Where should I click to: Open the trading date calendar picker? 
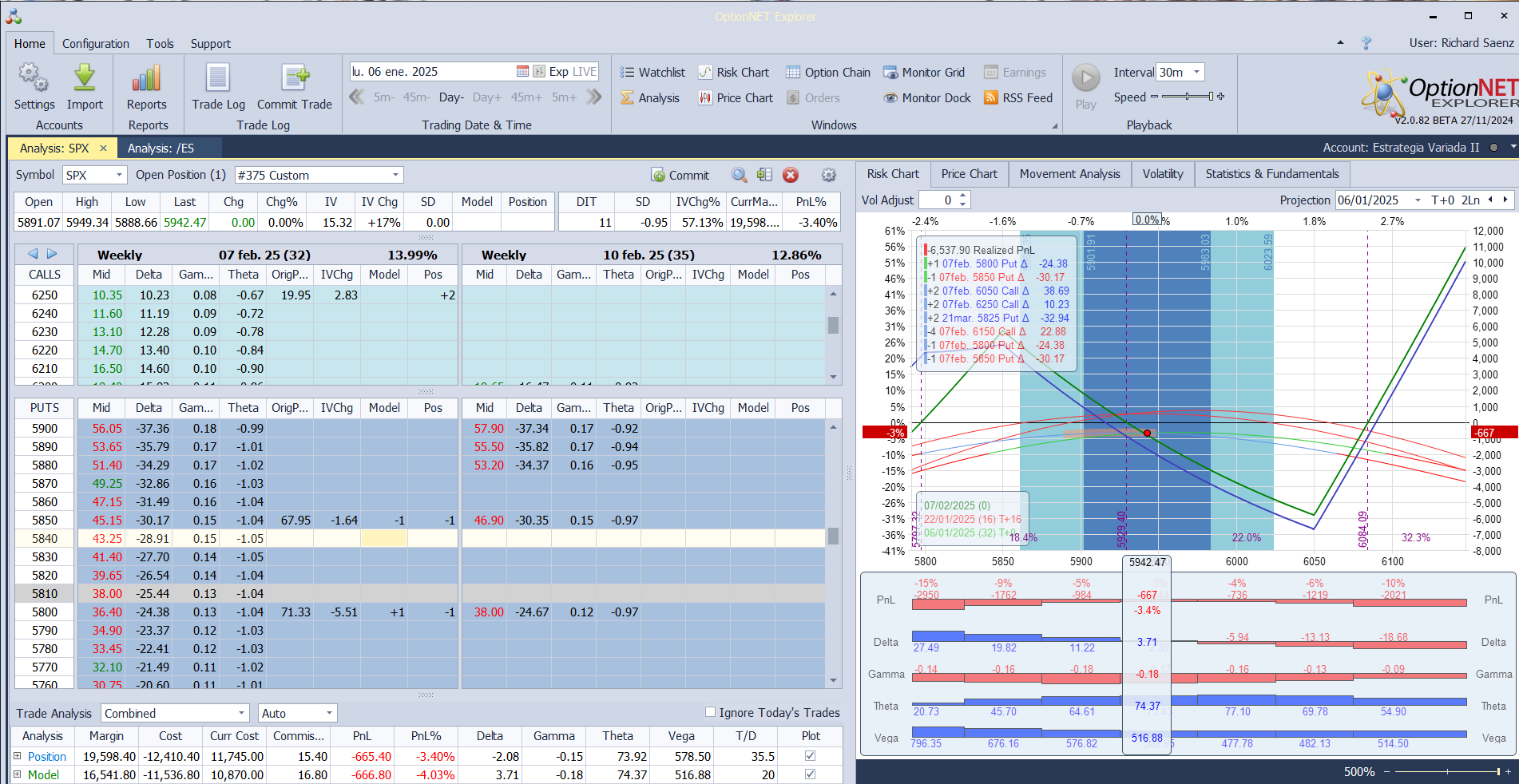point(522,72)
